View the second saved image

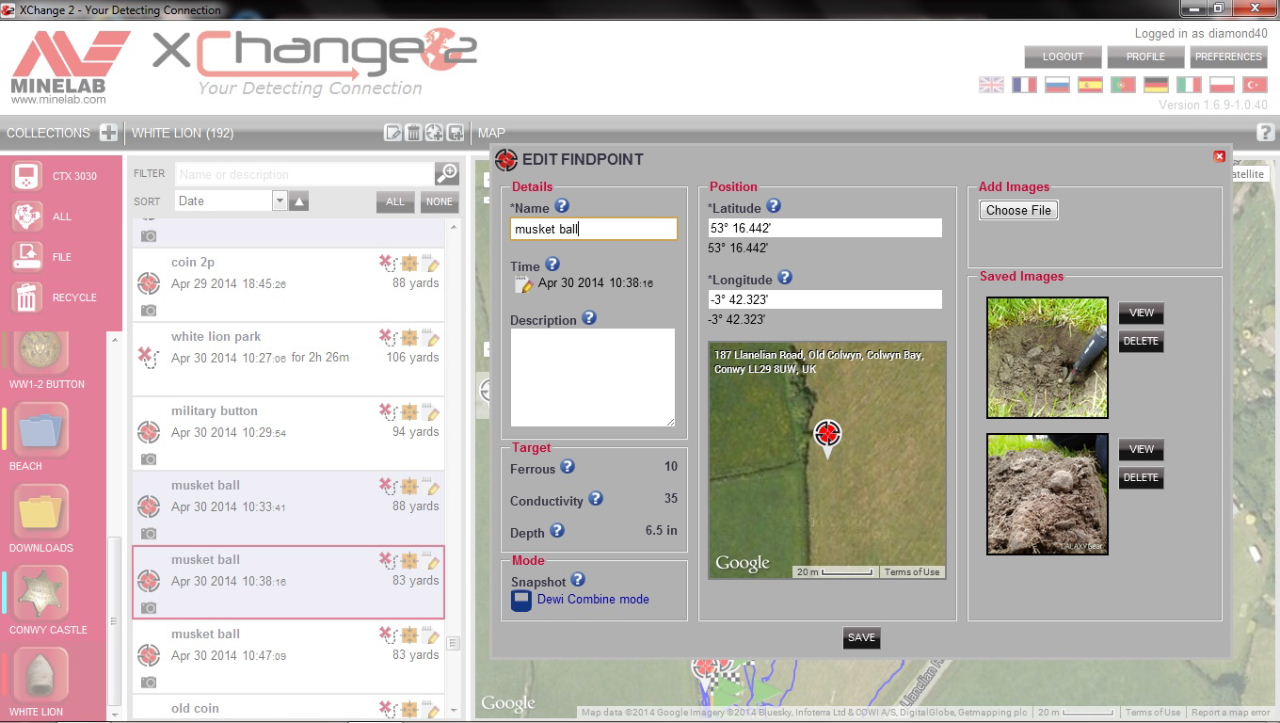pos(1141,449)
